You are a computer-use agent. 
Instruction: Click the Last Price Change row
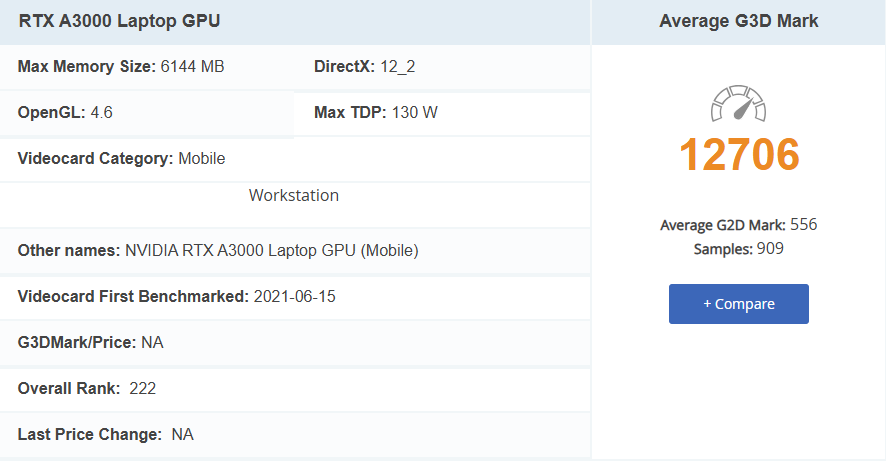point(105,434)
